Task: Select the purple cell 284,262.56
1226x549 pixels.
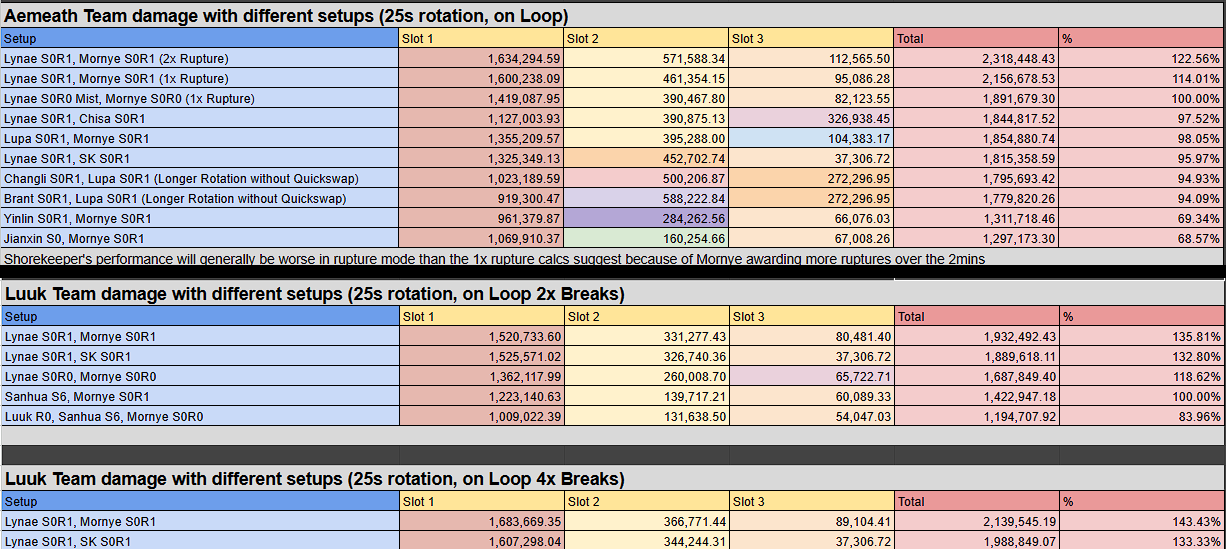Action: 646,219
